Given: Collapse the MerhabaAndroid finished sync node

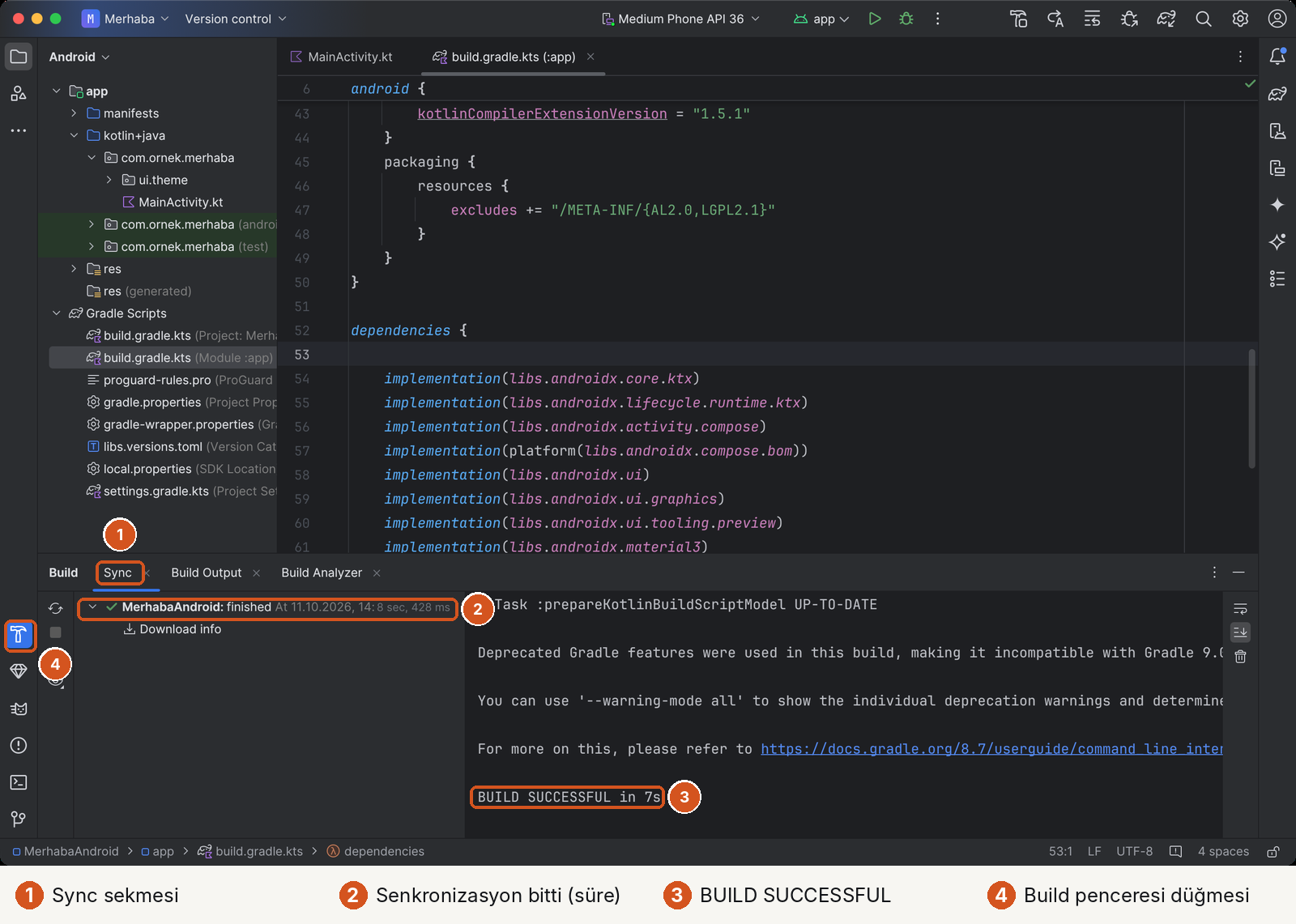Looking at the screenshot, I should tap(92, 607).
